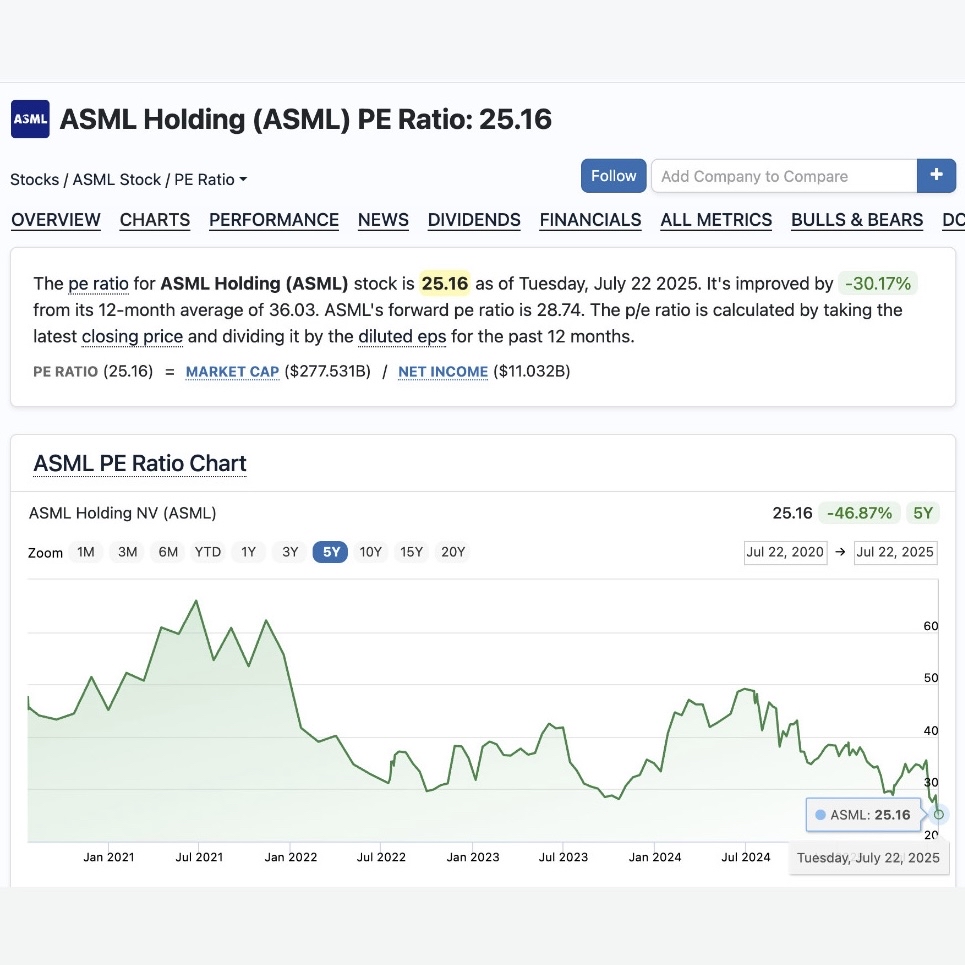
Task: Open the end date picker showing Jul 22, 2025
Action: point(895,552)
